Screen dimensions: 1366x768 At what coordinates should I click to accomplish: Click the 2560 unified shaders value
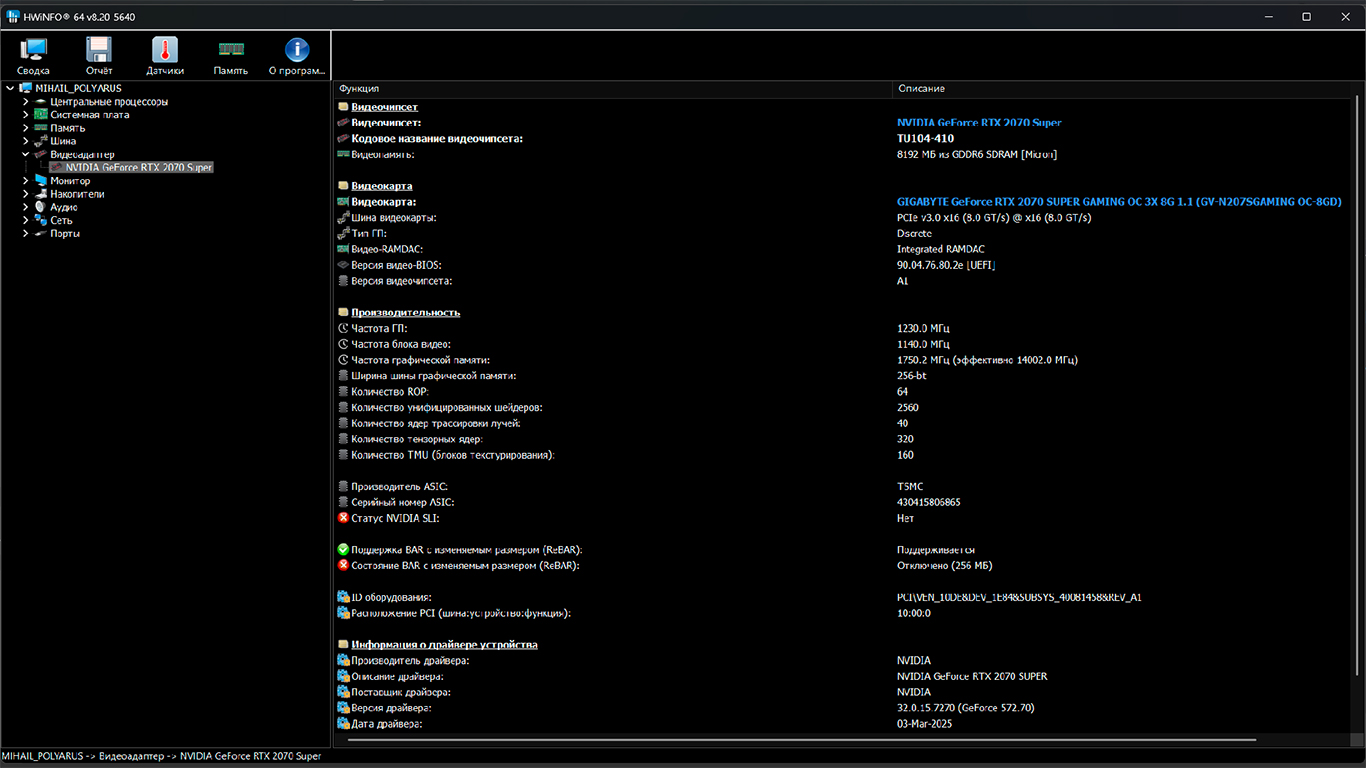coord(908,407)
